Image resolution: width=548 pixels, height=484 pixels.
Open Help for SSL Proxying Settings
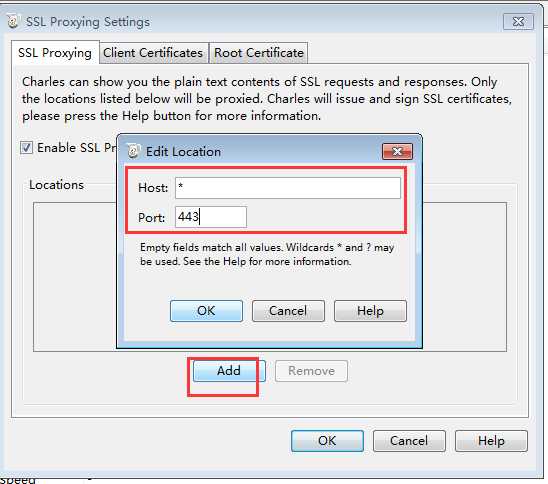coord(491,441)
